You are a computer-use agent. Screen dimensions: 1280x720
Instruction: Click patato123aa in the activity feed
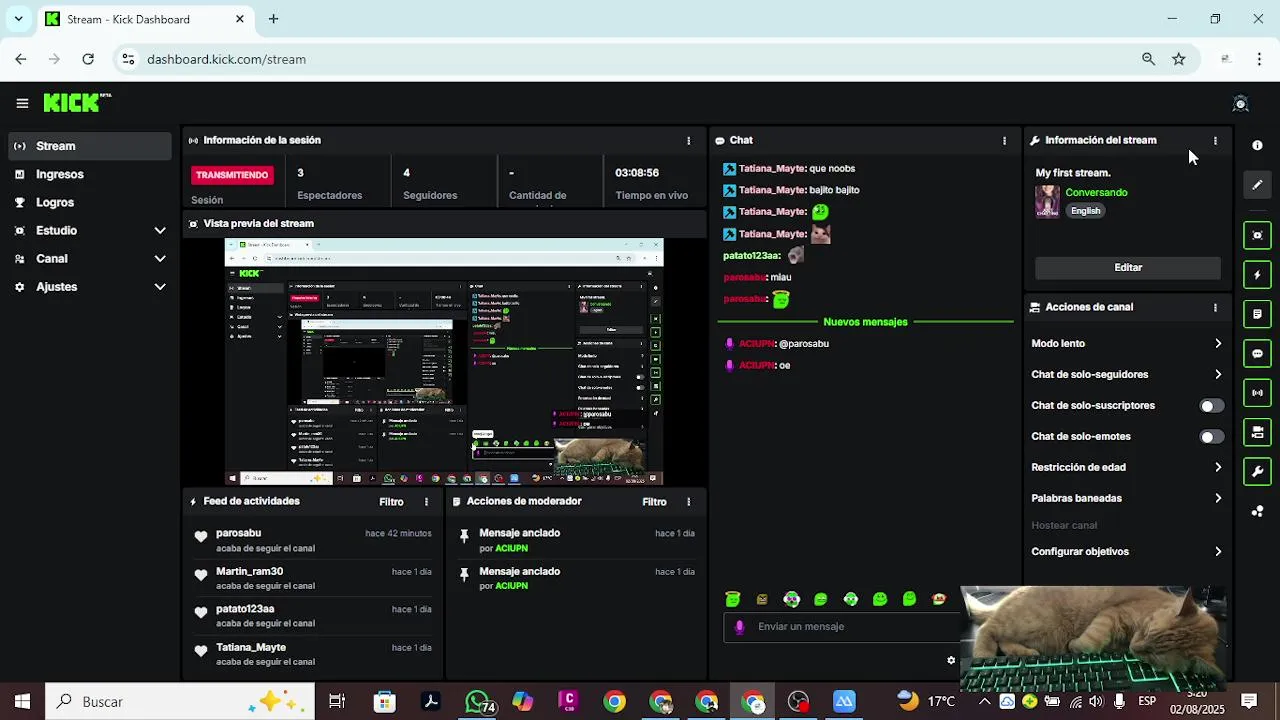pos(245,609)
